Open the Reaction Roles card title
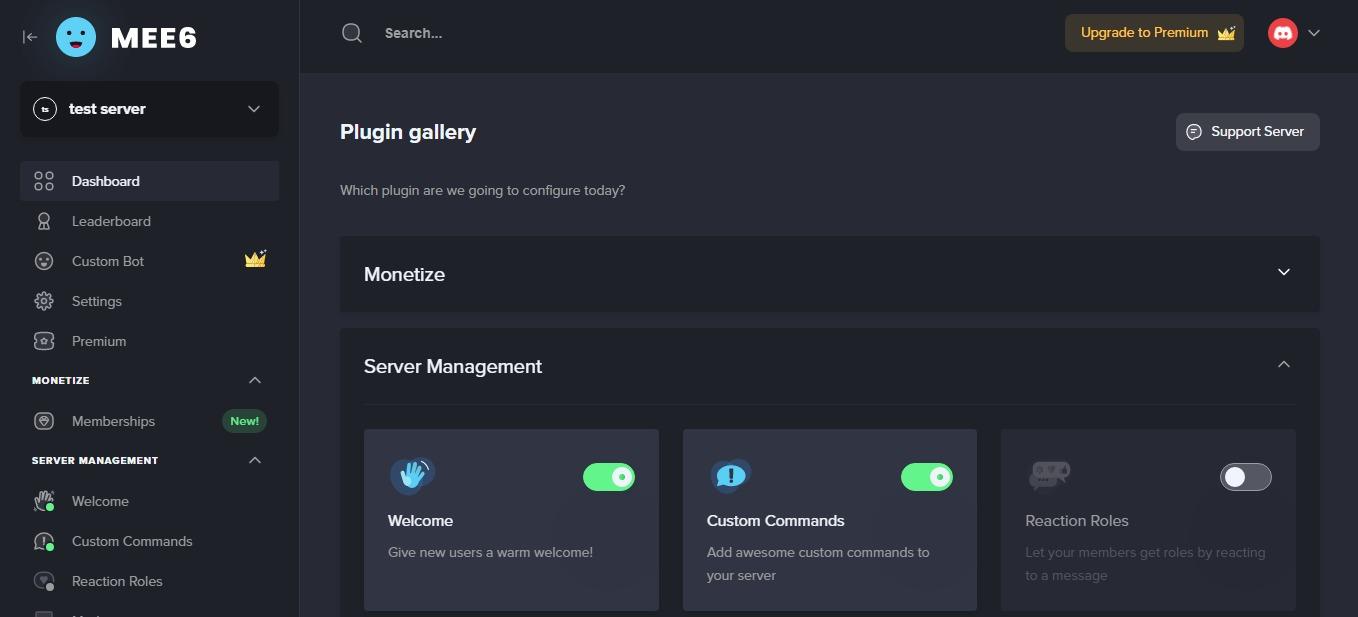 (1077, 521)
